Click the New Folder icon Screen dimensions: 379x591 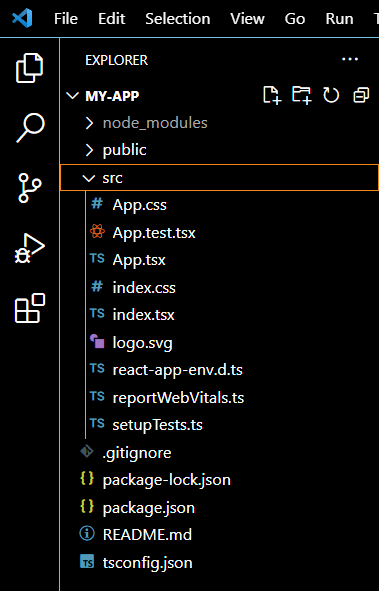[x=302, y=95]
